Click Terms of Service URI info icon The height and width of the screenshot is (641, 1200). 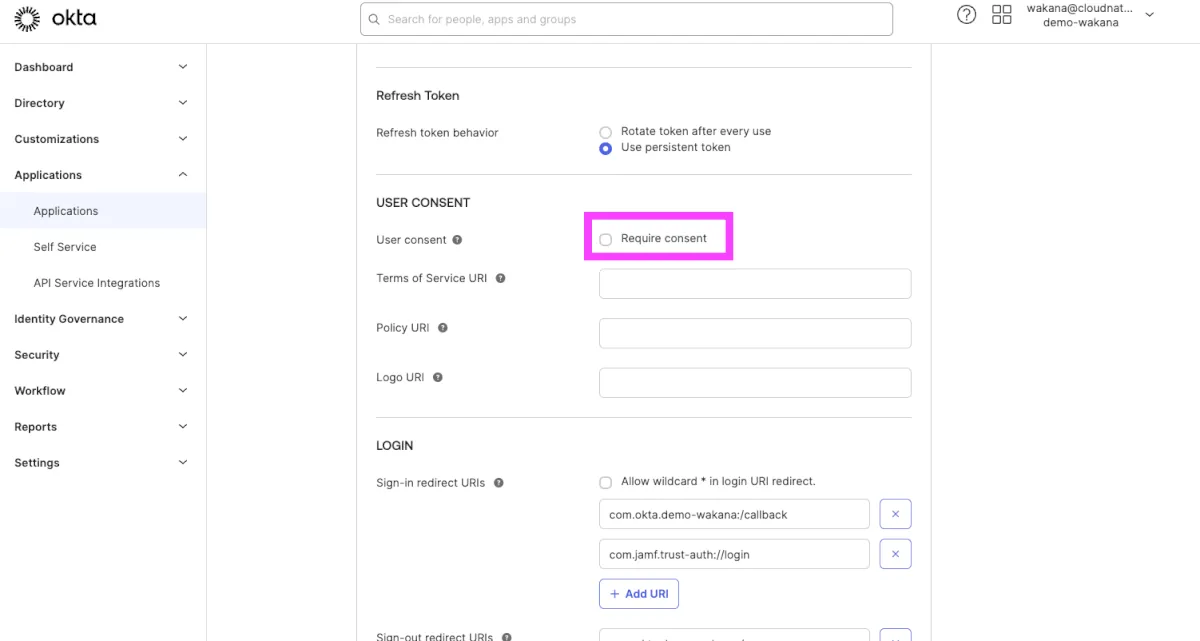501,278
